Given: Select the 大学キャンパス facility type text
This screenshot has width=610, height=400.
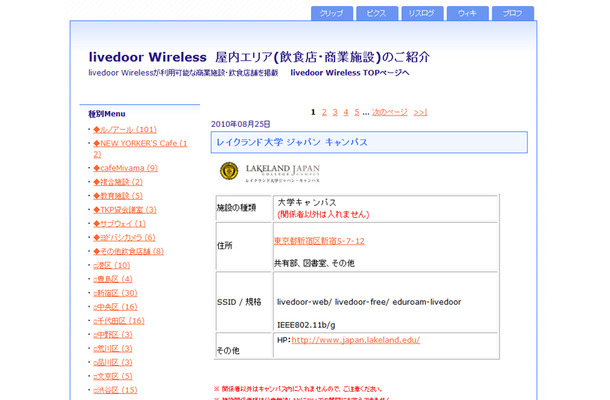Looking at the screenshot, I should (307, 202).
